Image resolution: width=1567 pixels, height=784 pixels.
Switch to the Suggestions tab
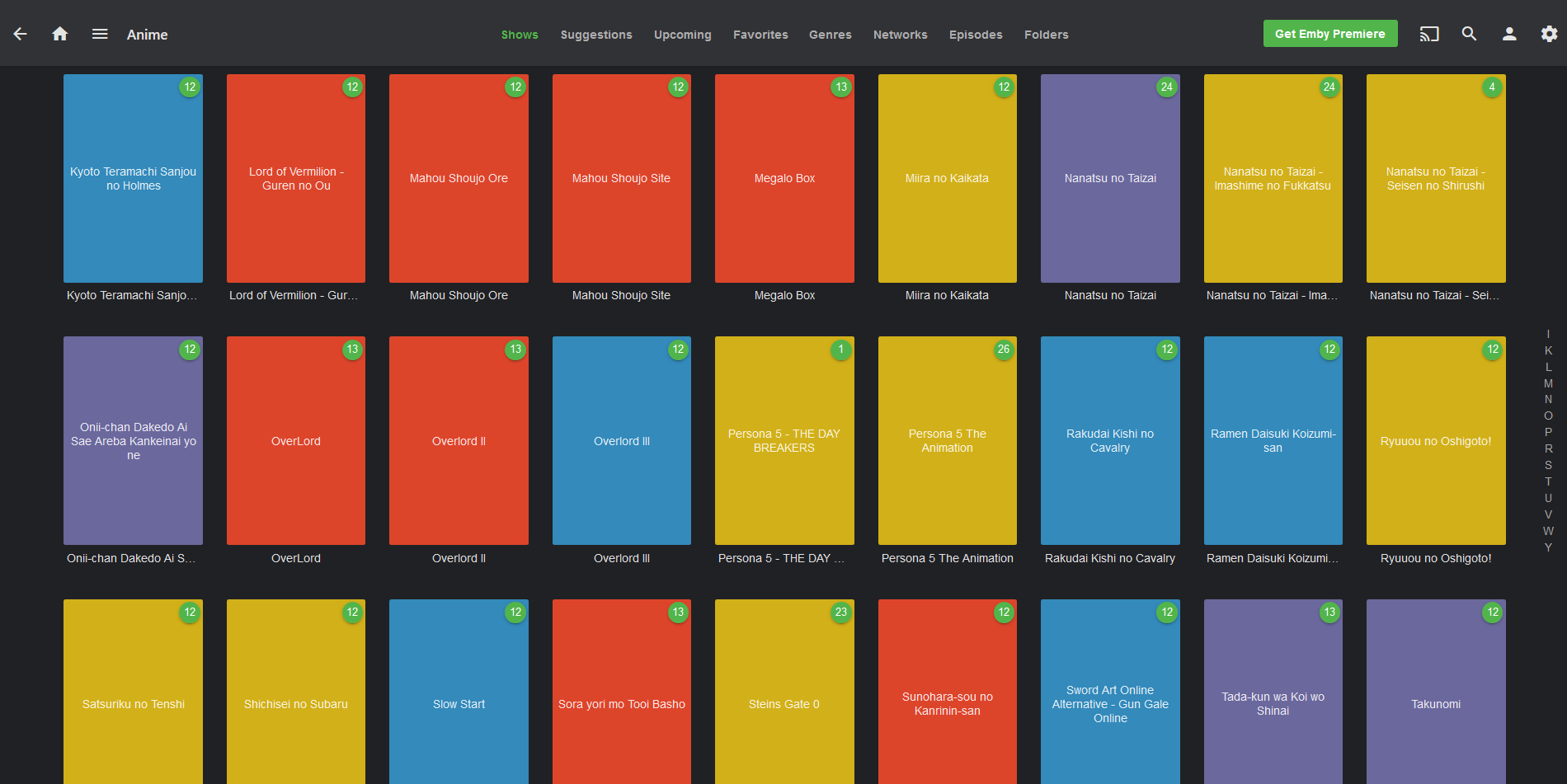point(596,35)
